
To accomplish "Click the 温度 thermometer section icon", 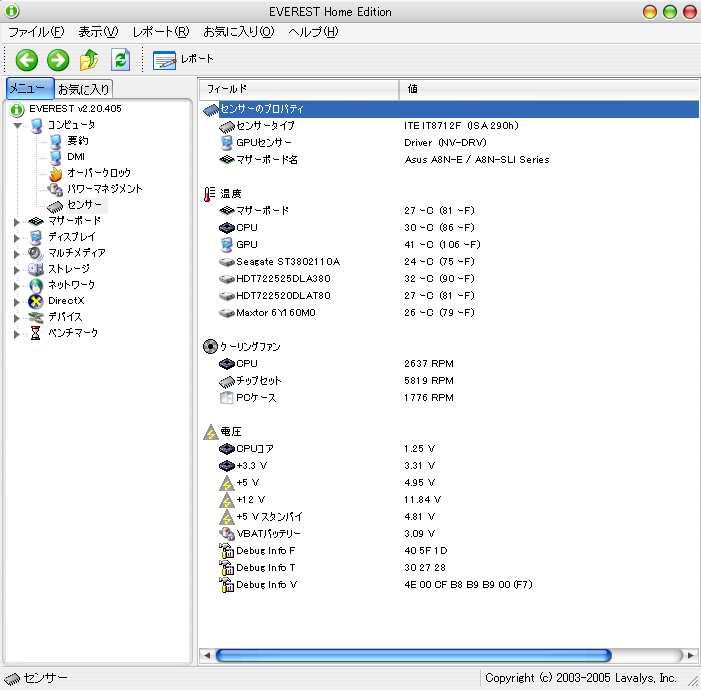I will [209, 194].
